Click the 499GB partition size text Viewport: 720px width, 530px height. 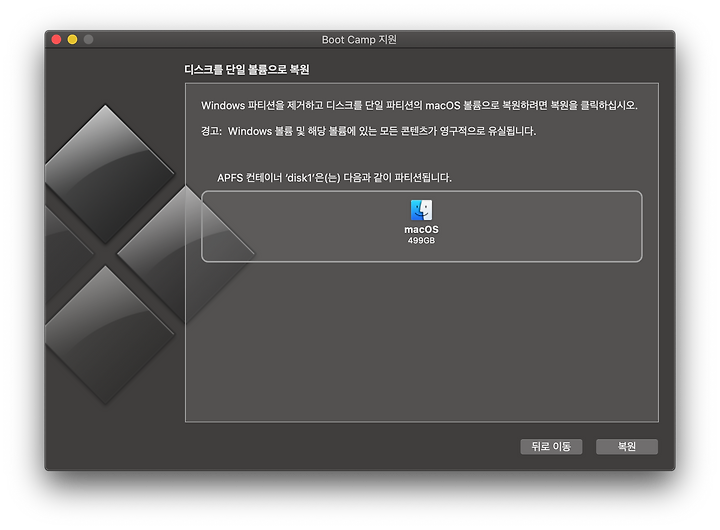click(x=421, y=241)
